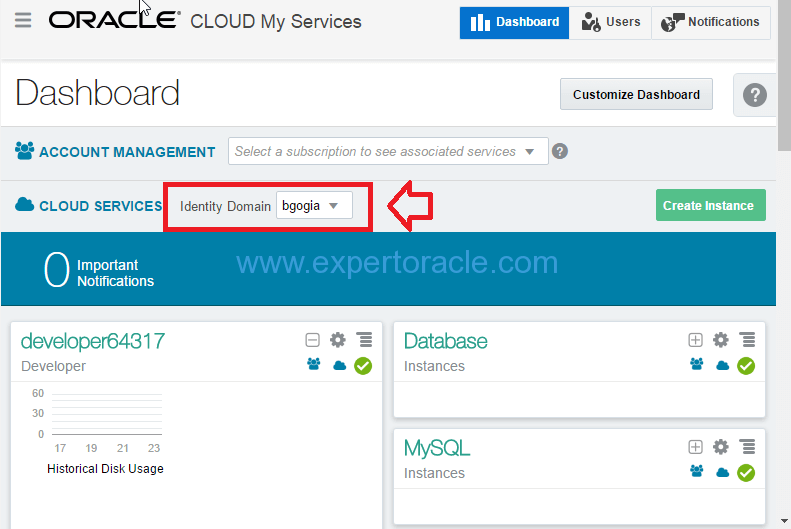This screenshot has height=529, width=791.
Task: Open action menu for Database card
Action: pos(747,340)
